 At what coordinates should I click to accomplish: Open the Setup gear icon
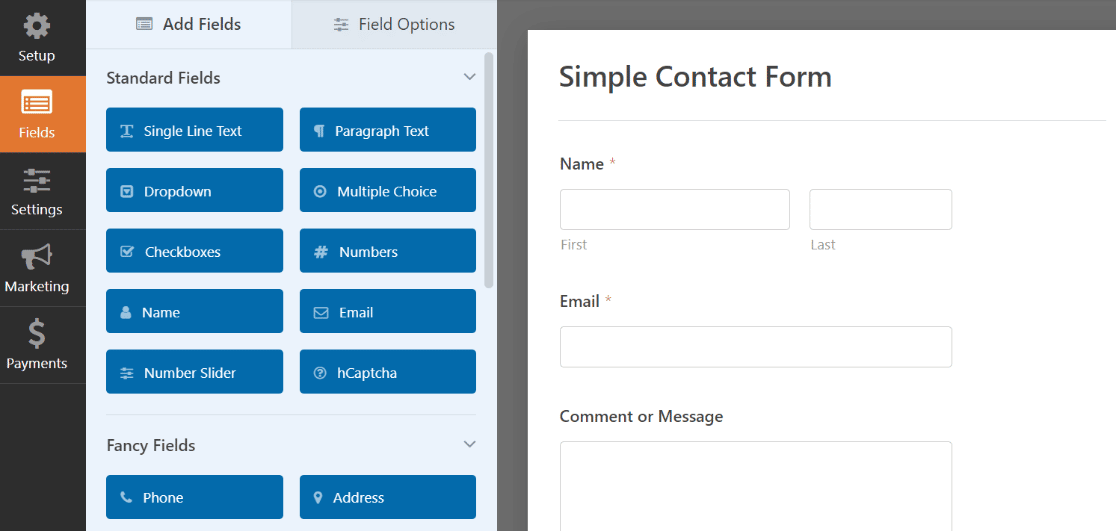pyautogui.click(x=37, y=27)
